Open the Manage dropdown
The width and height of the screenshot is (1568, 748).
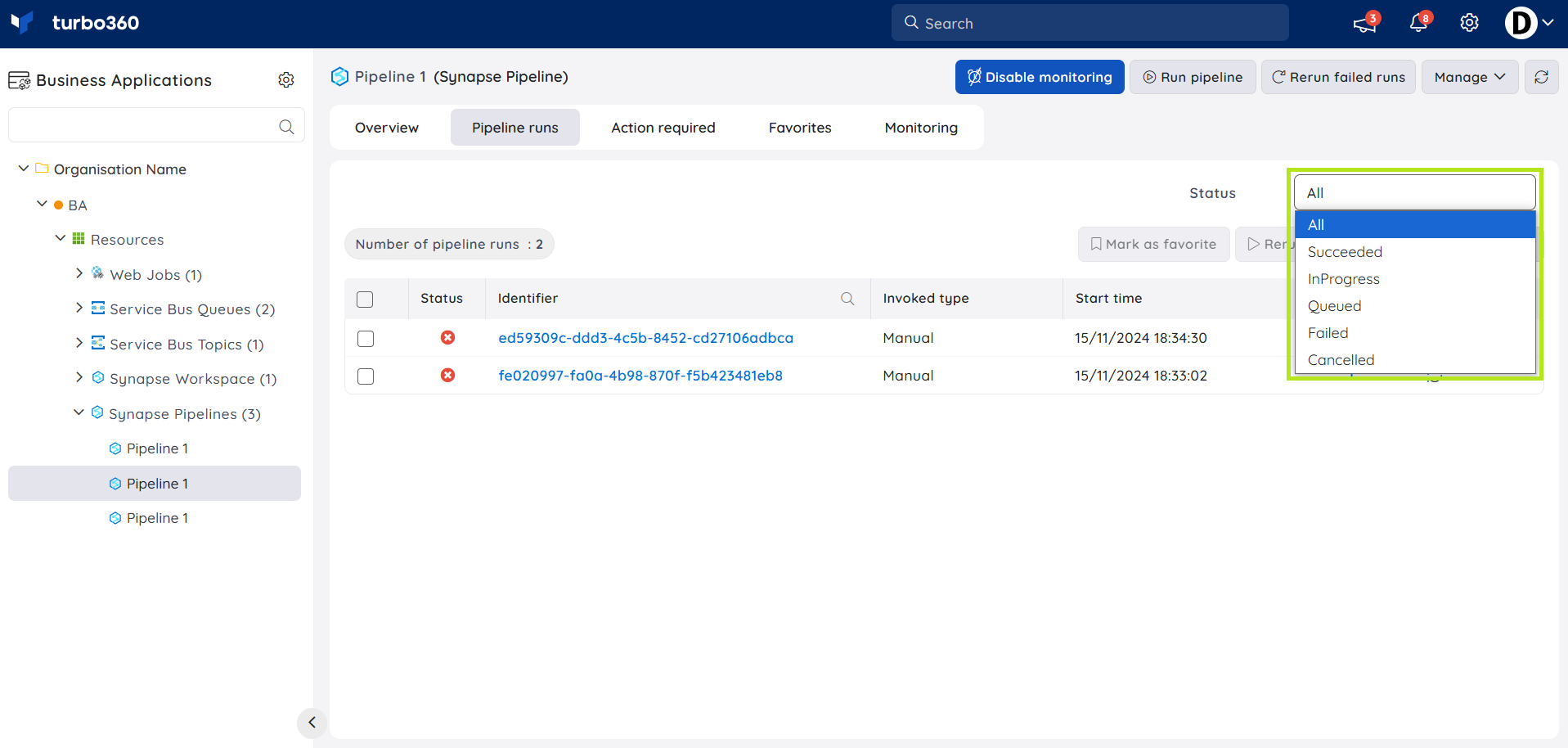point(1470,77)
